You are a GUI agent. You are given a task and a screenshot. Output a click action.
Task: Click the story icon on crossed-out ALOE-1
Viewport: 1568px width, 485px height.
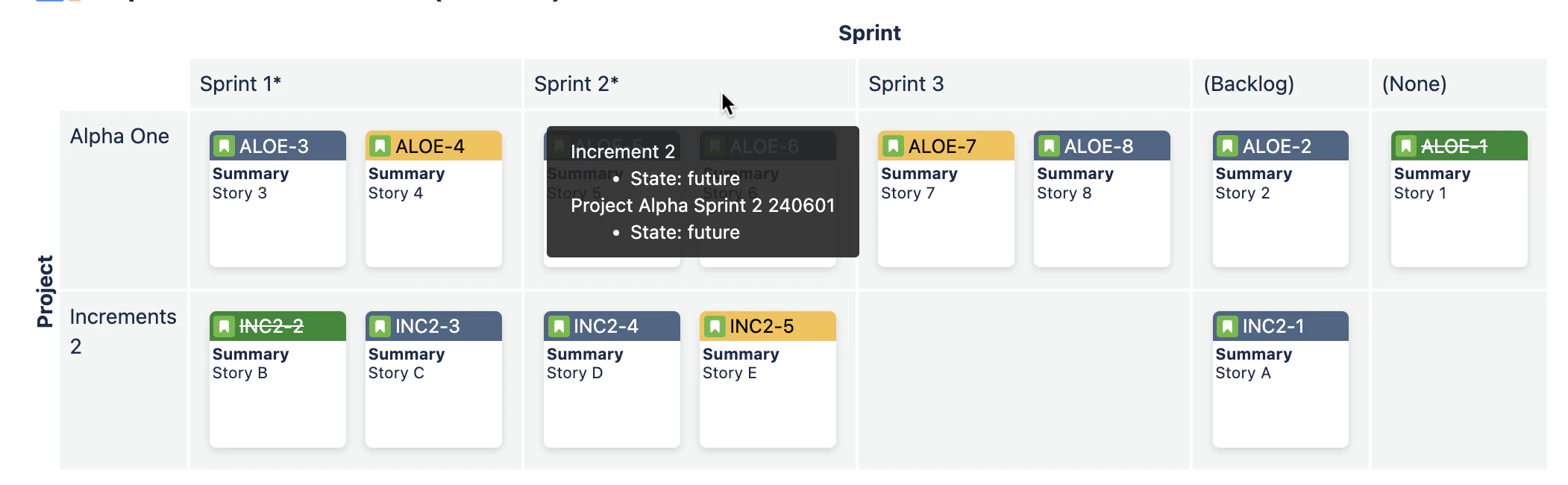pyautogui.click(x=1405, y=146)
